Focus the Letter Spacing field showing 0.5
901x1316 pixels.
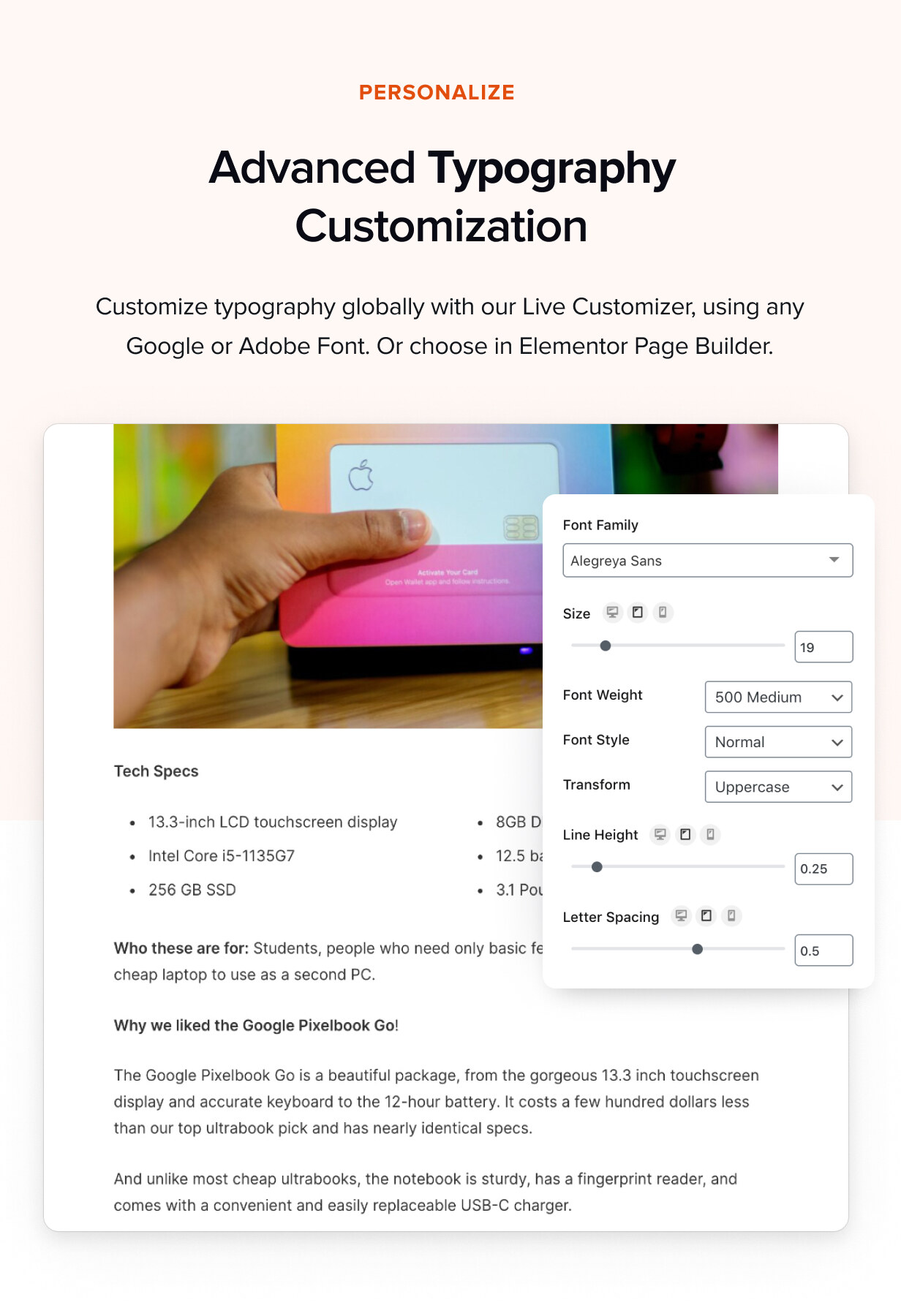[x=823, y=950]
